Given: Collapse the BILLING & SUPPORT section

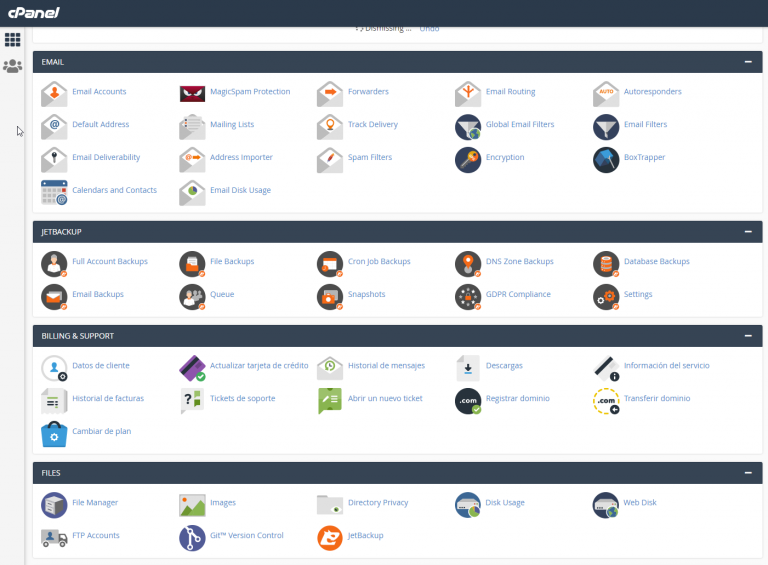Looking at the screenshot, I should (748, 336).
